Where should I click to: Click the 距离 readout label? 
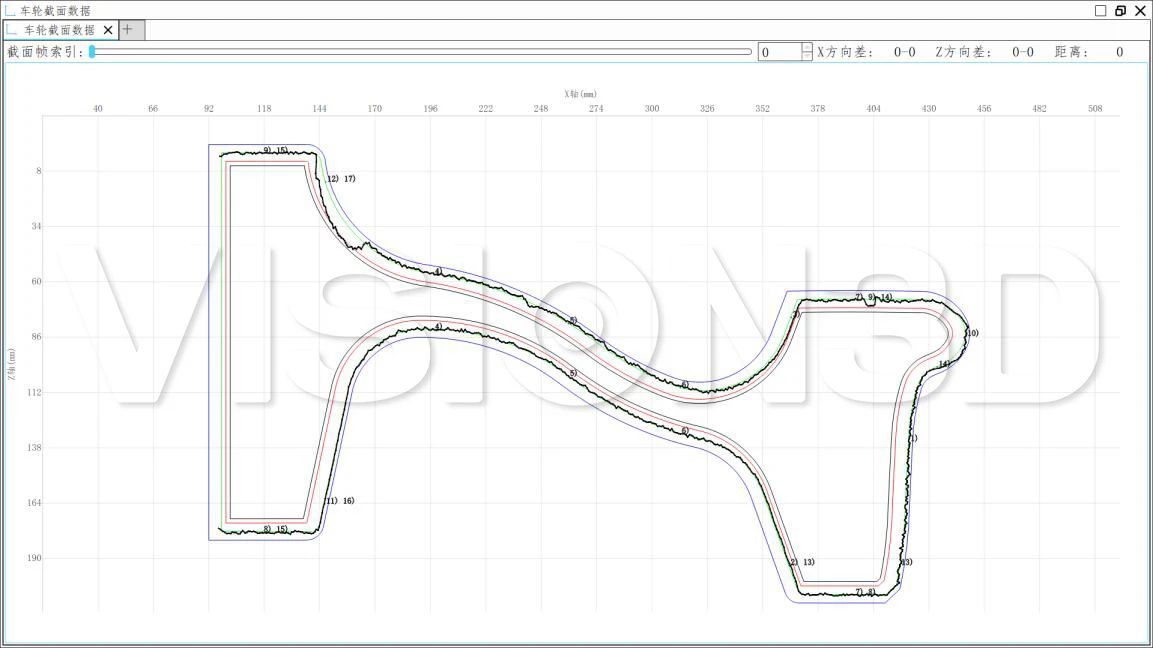coord(1071,52)
